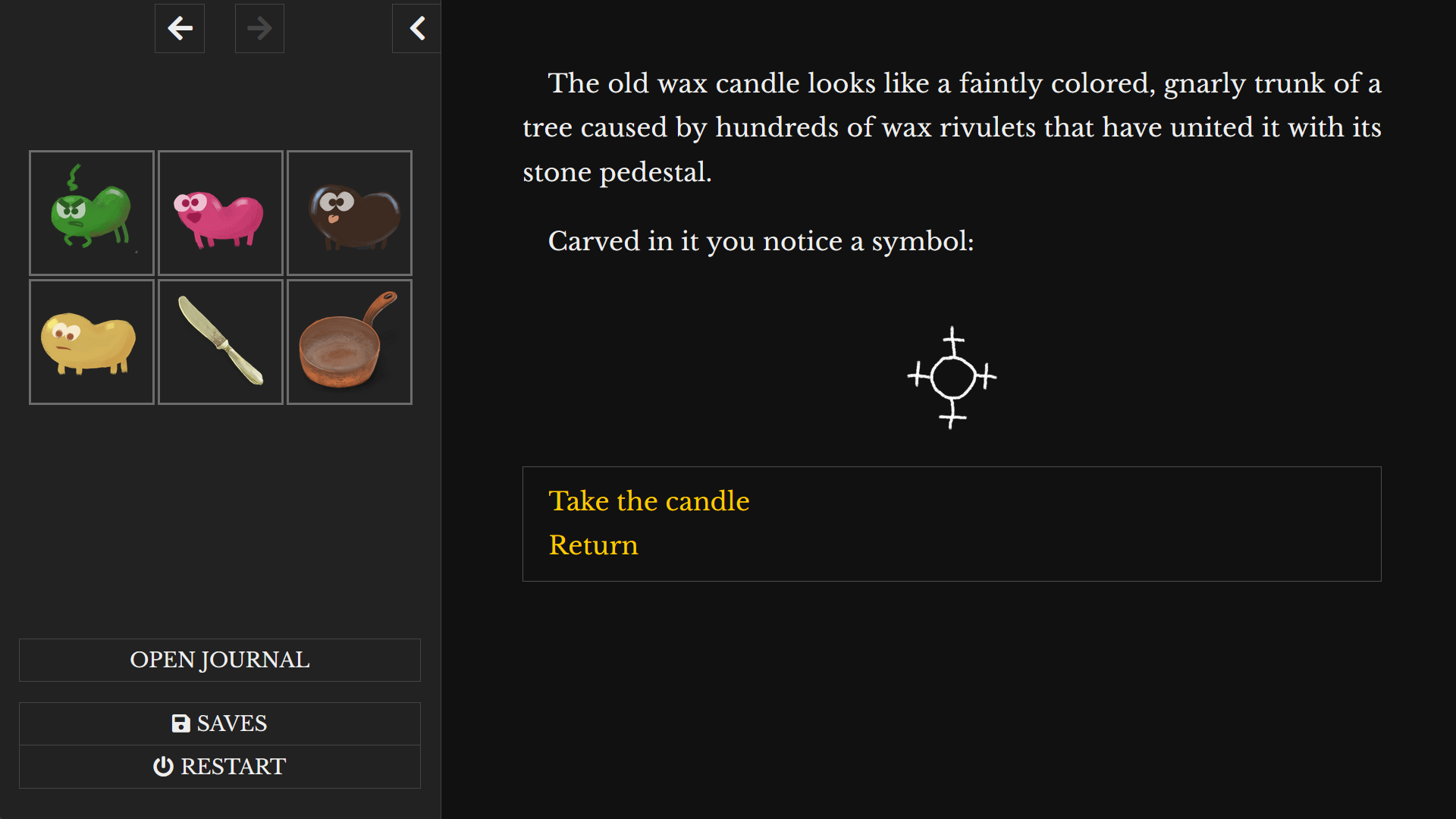Image resolution: width=1456 pixels, height=819 pixels.
Task: Click the choices box border area
Action: (952, 524)
